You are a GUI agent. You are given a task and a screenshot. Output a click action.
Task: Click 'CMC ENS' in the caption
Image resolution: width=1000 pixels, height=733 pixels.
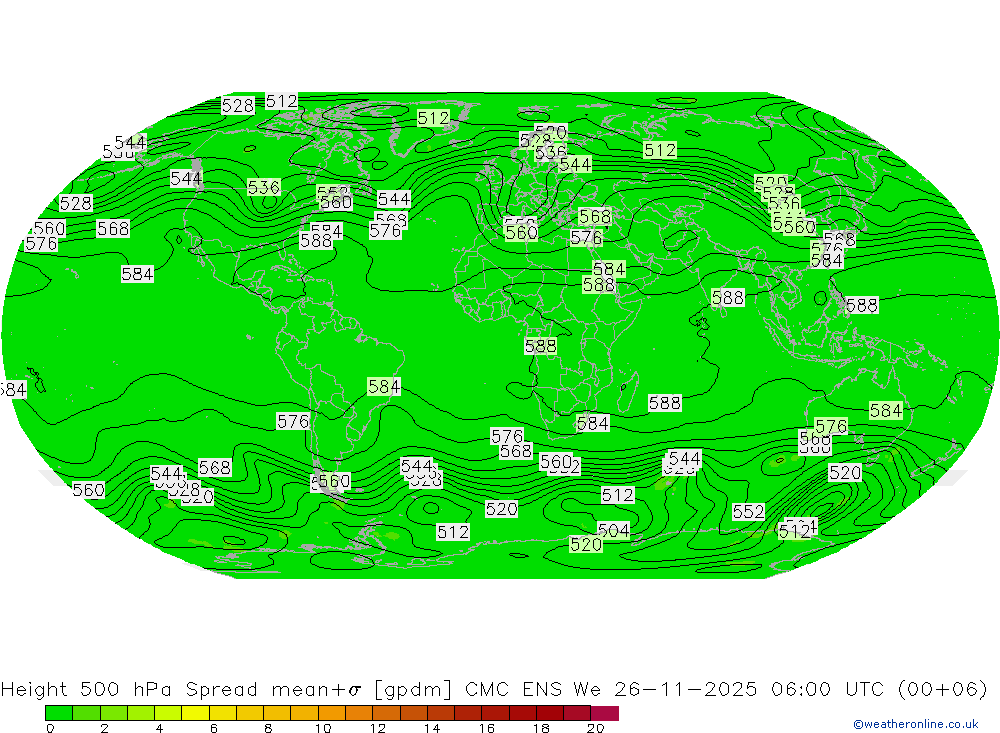[513, 690]
